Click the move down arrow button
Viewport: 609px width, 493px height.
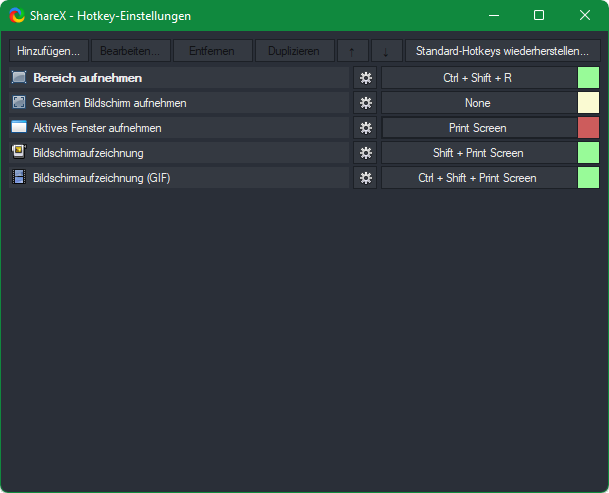pyautogui.click(x=386, y=51)
